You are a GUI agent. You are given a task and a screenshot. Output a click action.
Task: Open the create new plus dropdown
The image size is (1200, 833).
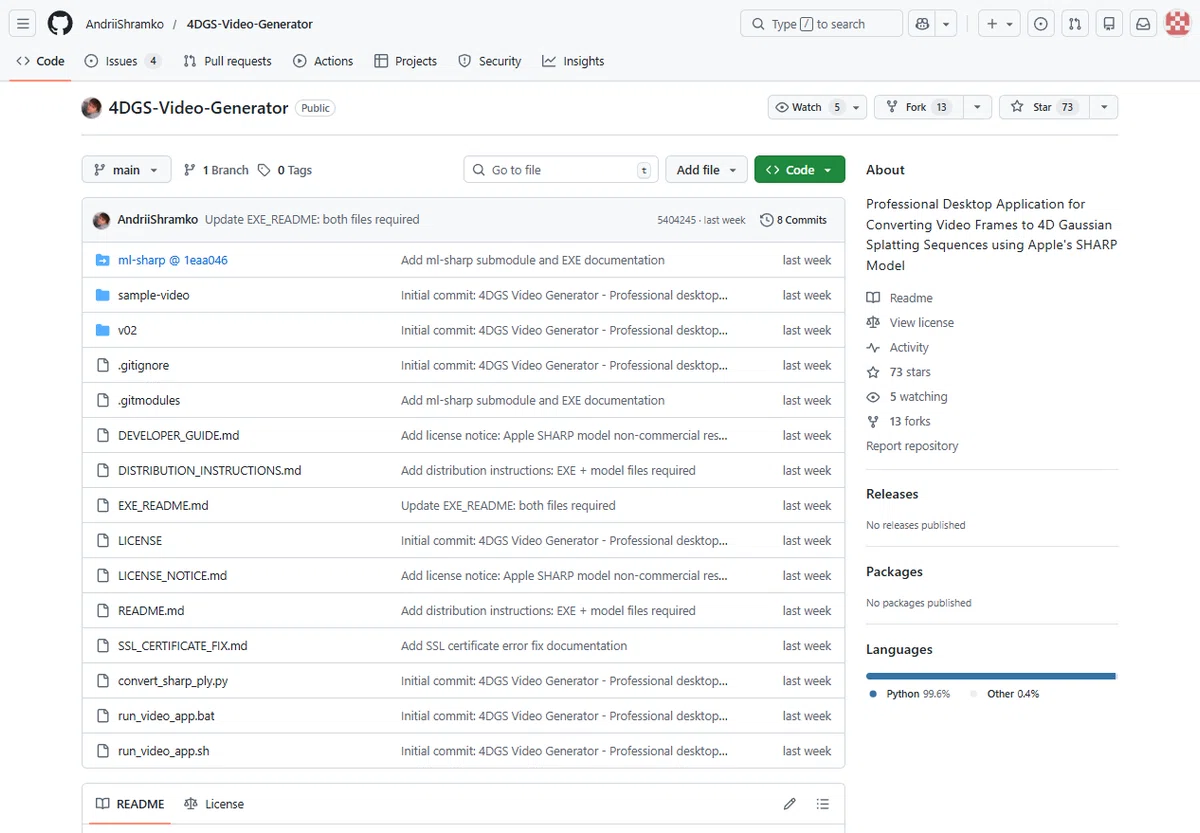point(998,24)
